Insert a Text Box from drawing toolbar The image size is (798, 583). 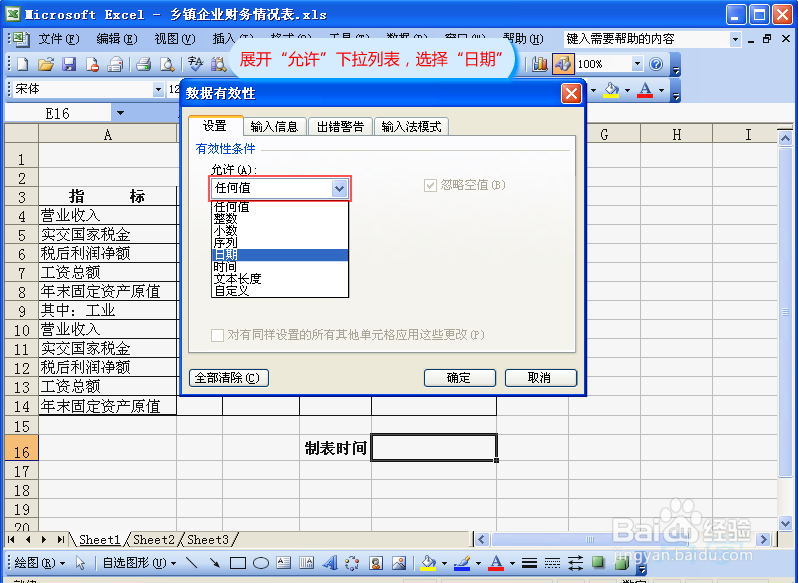pos(283,563)
